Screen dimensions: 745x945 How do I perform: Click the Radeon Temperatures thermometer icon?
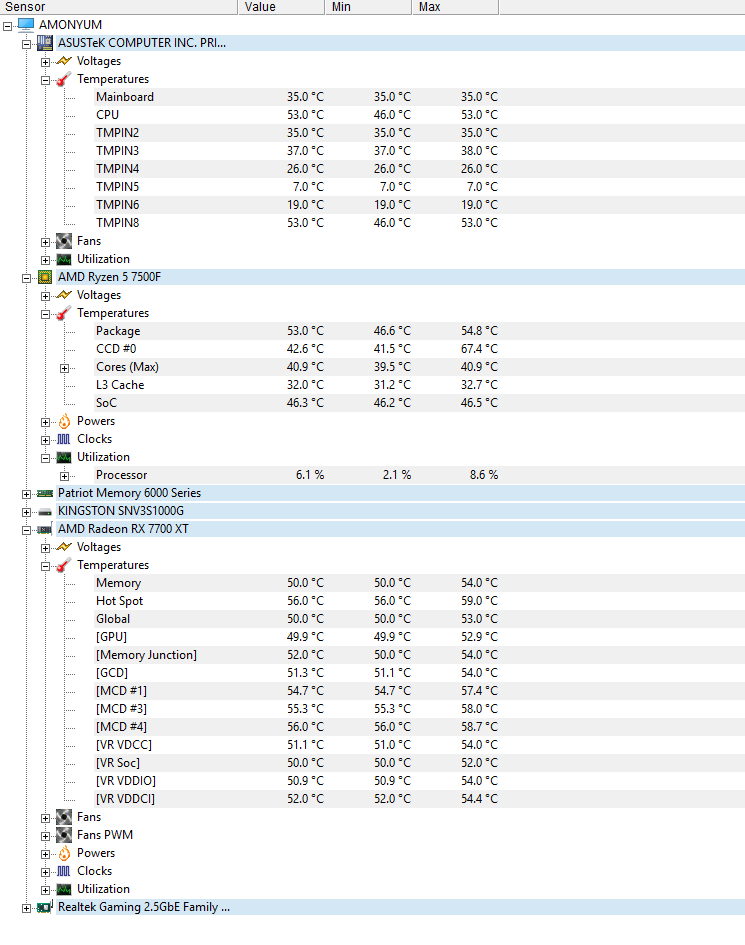tap(64, 565)
